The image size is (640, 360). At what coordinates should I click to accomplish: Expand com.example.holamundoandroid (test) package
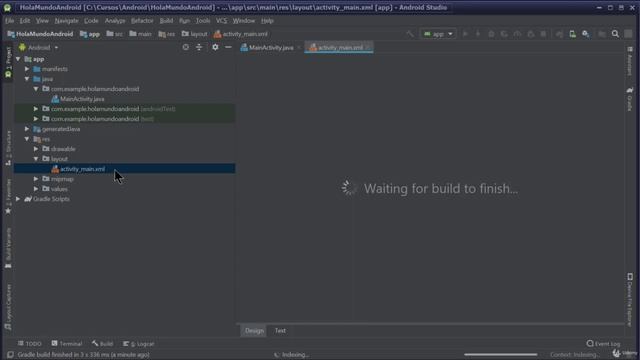[36, 119]
